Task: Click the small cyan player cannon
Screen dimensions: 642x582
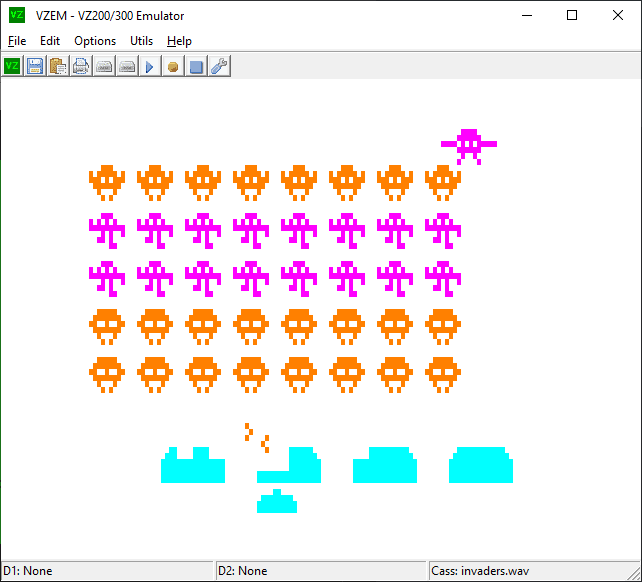Action: [x=277, y=501]
